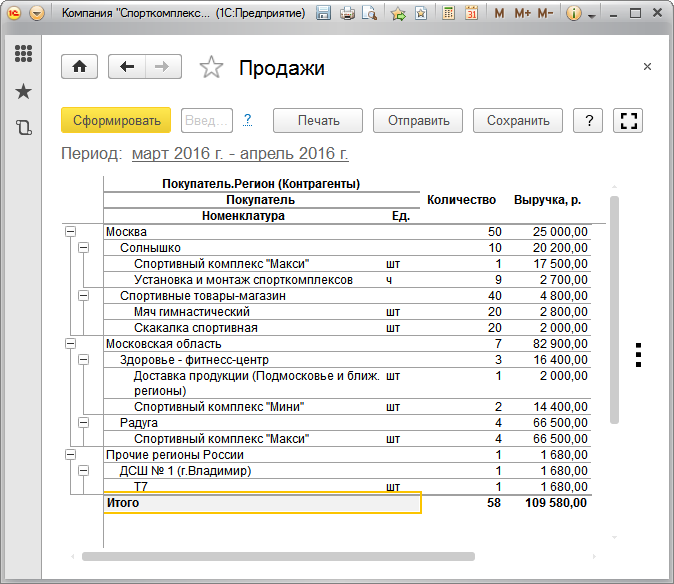Viewport: 674px width, 584px height.
Task: Collapse ДСШ № 1 (г.Владимир) group
Action: (x=84, y=471)
